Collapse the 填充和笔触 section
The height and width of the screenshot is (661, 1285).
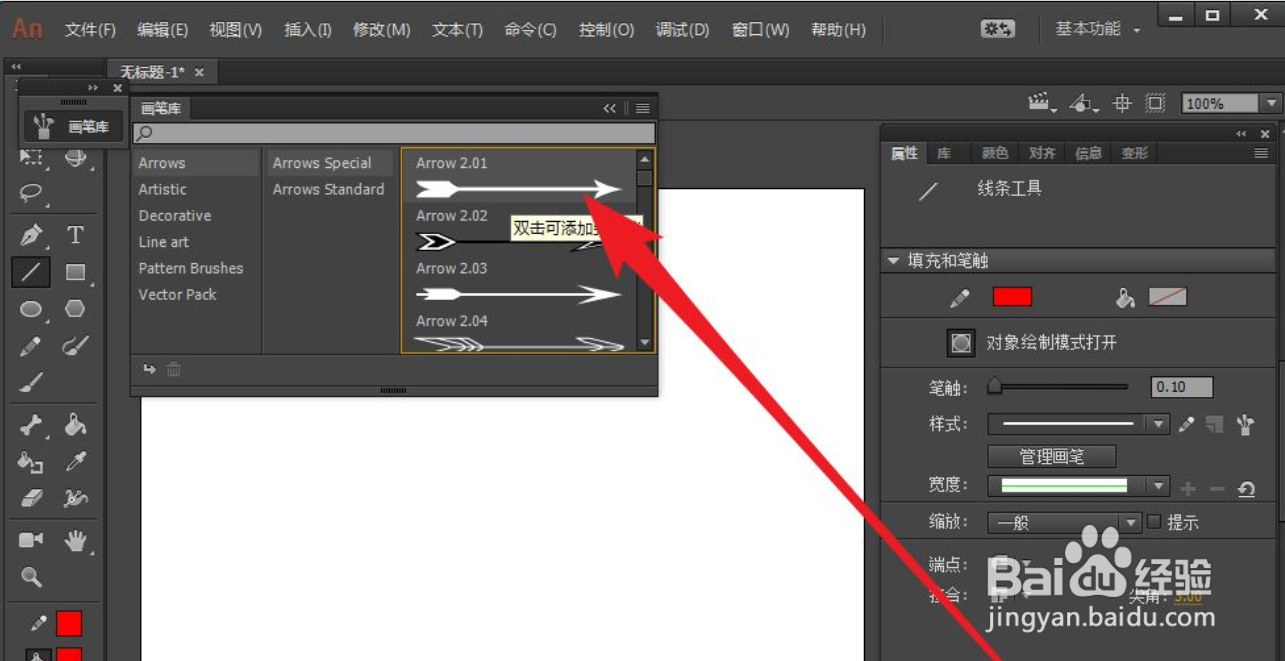893,261
